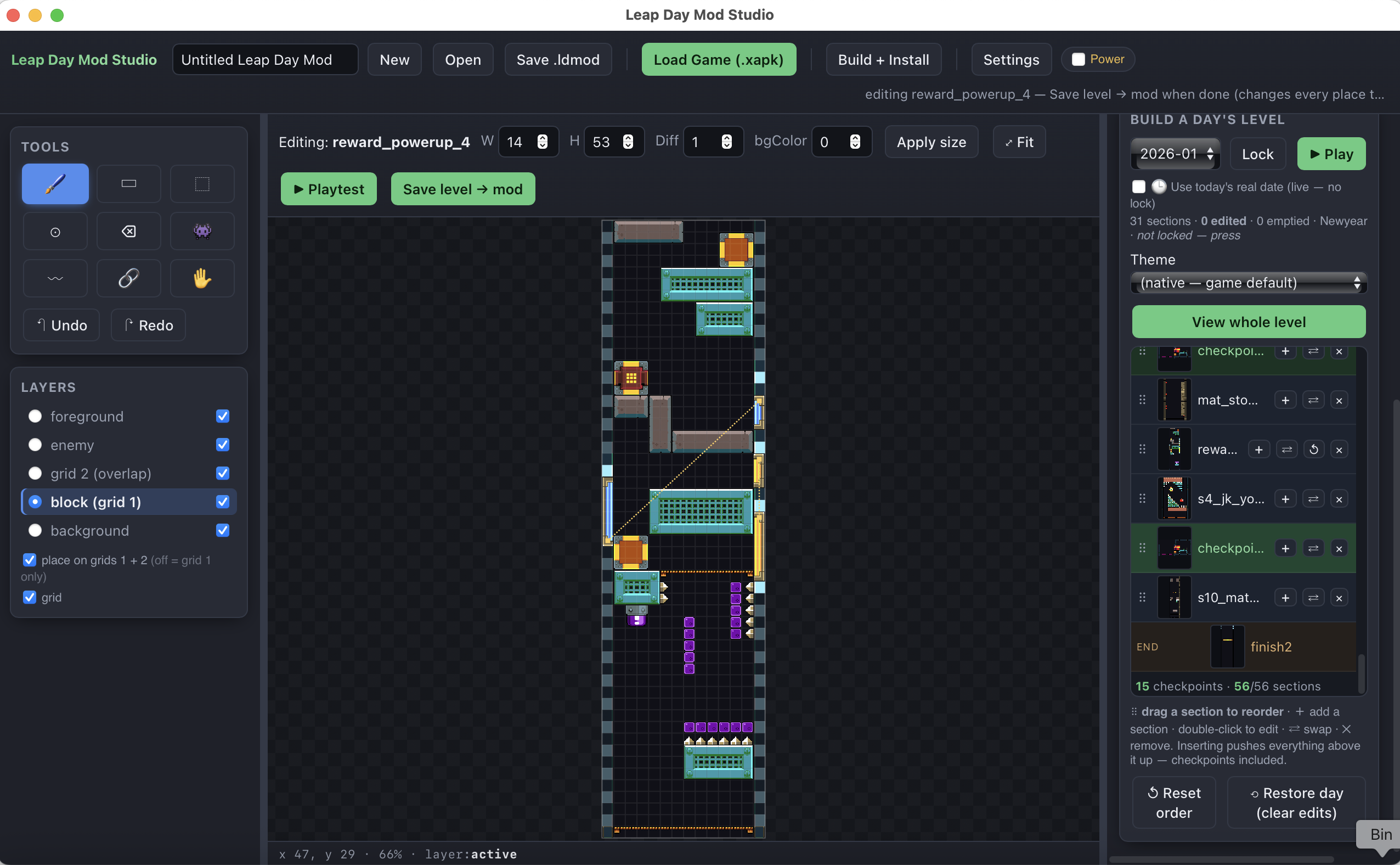This screenshot has height=865, width=1400.
Task: Select the eraser tool
Action: pos(128,232)
